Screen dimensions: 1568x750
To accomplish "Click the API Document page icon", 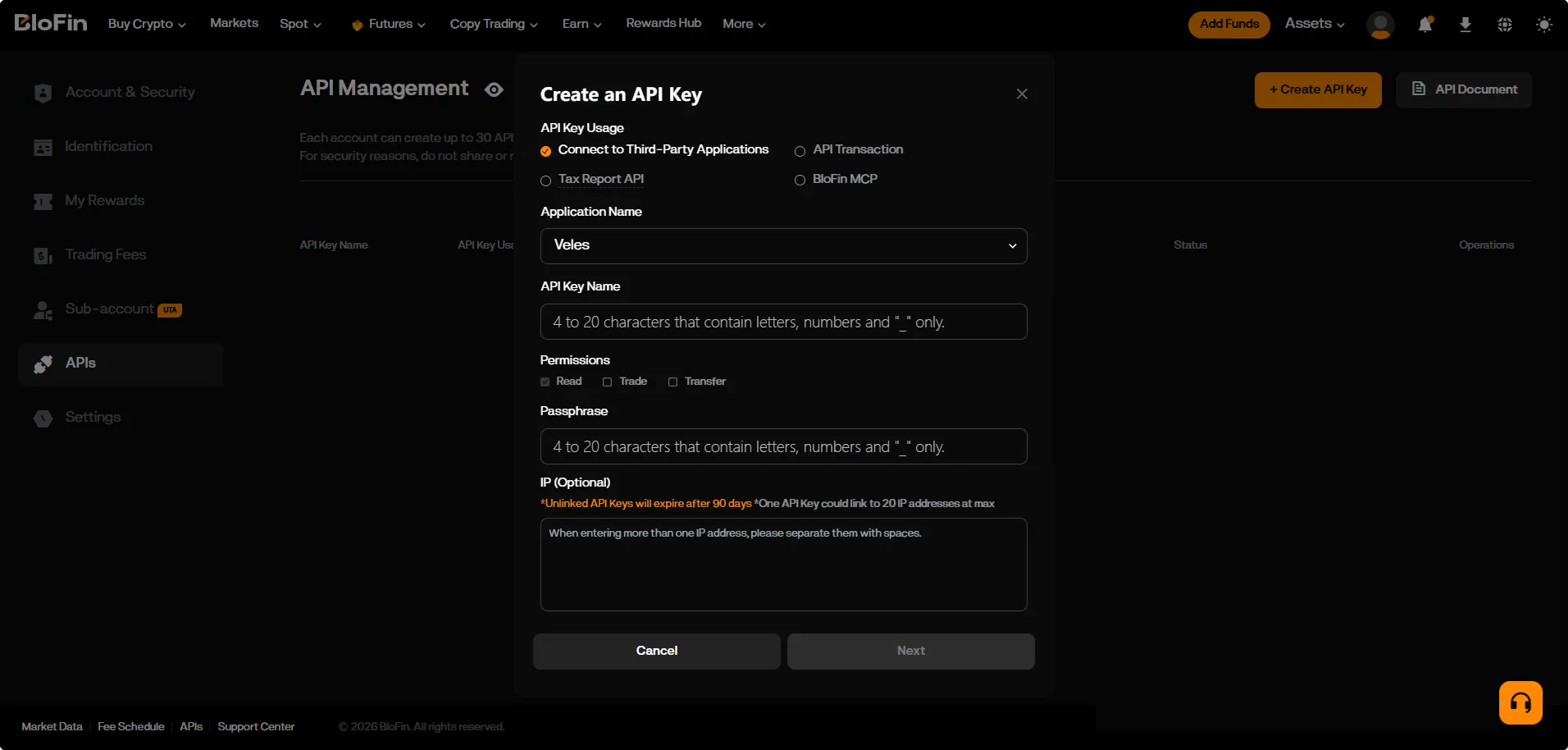I will [x=1419, y=89].
